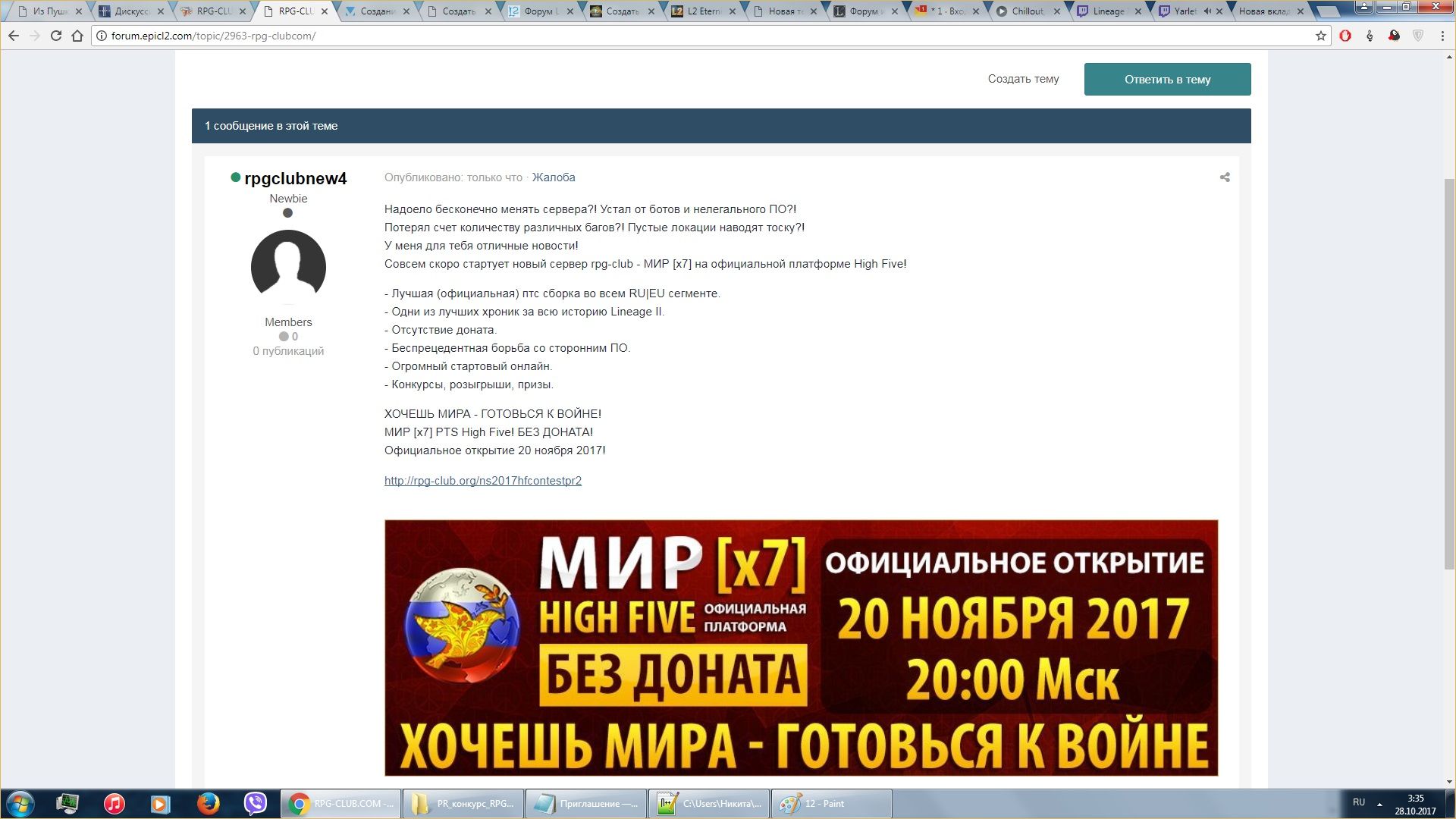This screenshot has width=1456, height=819.
Task: Switch to the L2 Eternal tab
Action: 702,11
